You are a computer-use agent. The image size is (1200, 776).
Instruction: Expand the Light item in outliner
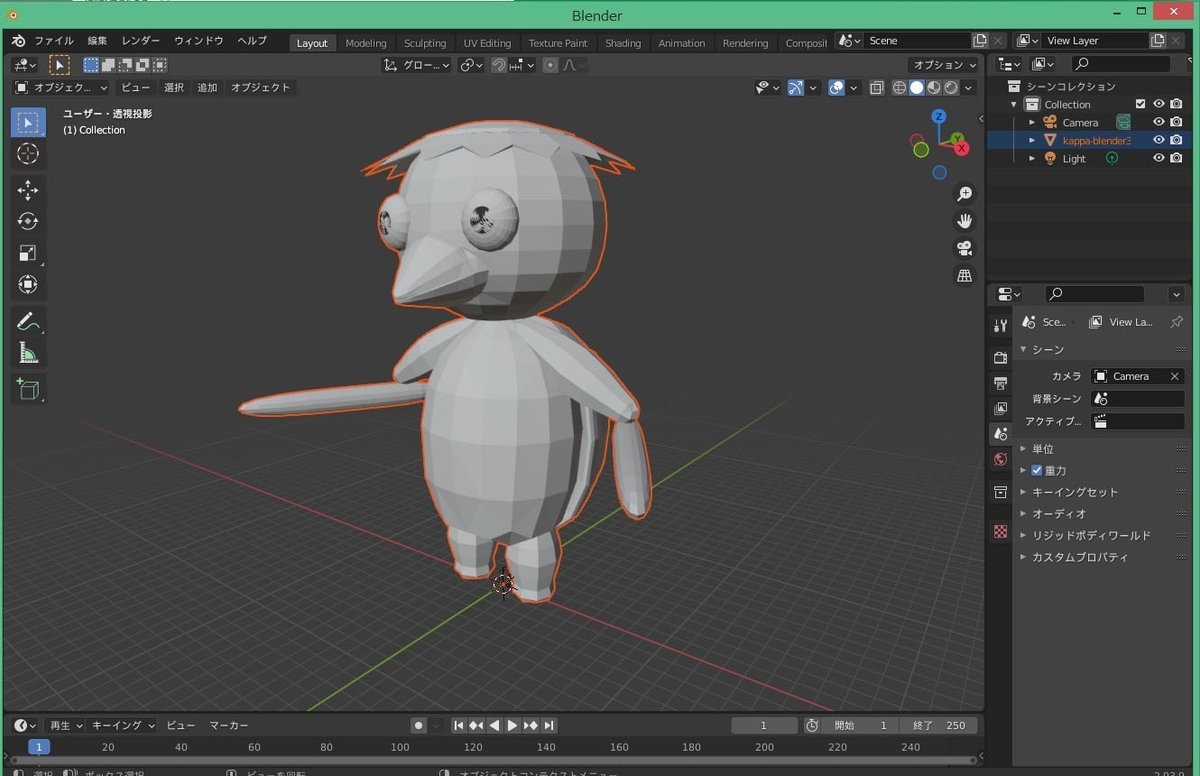tap(1032, 158)
